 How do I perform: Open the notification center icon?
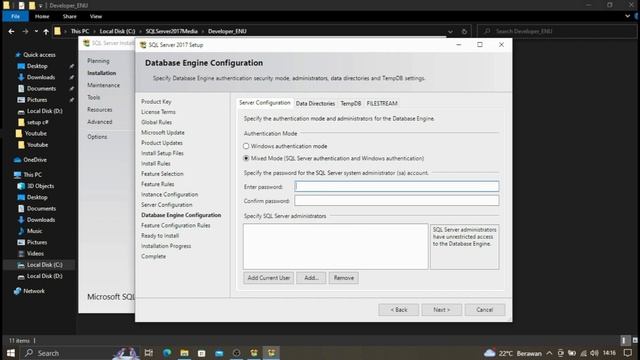tap(628, 353)
